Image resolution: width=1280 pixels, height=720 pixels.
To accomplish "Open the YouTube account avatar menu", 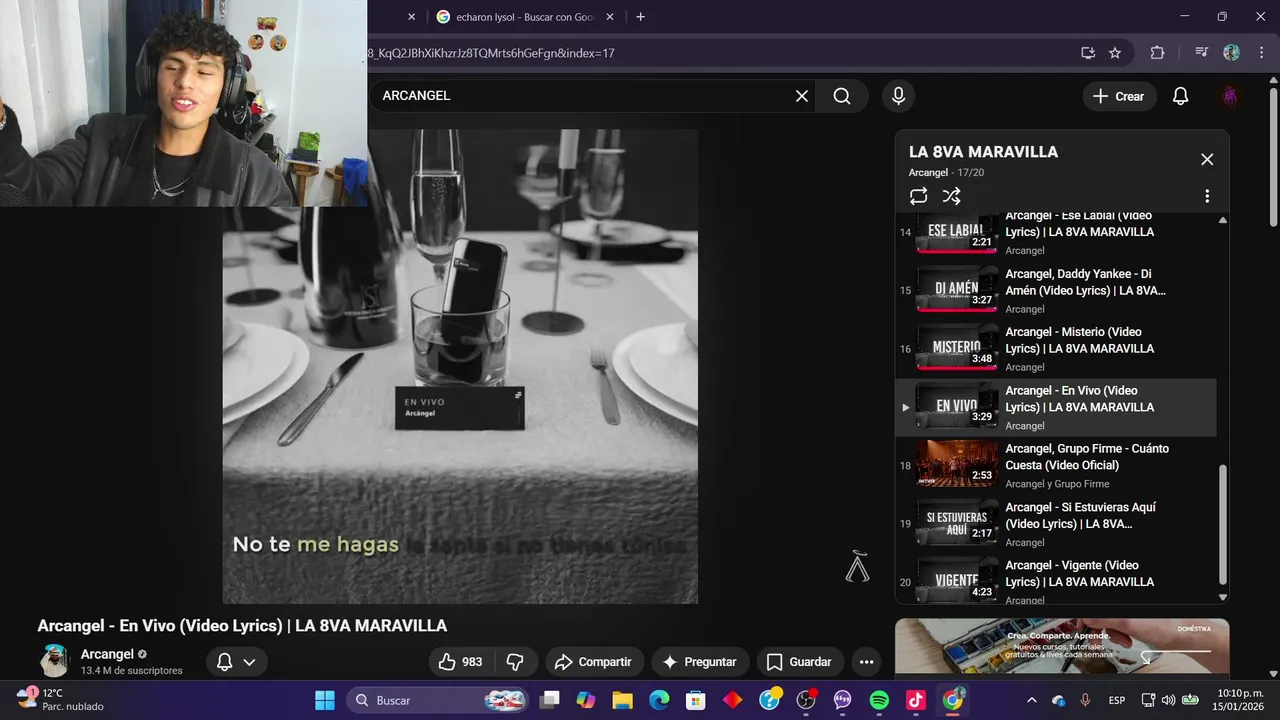I will pos(1230,96).
